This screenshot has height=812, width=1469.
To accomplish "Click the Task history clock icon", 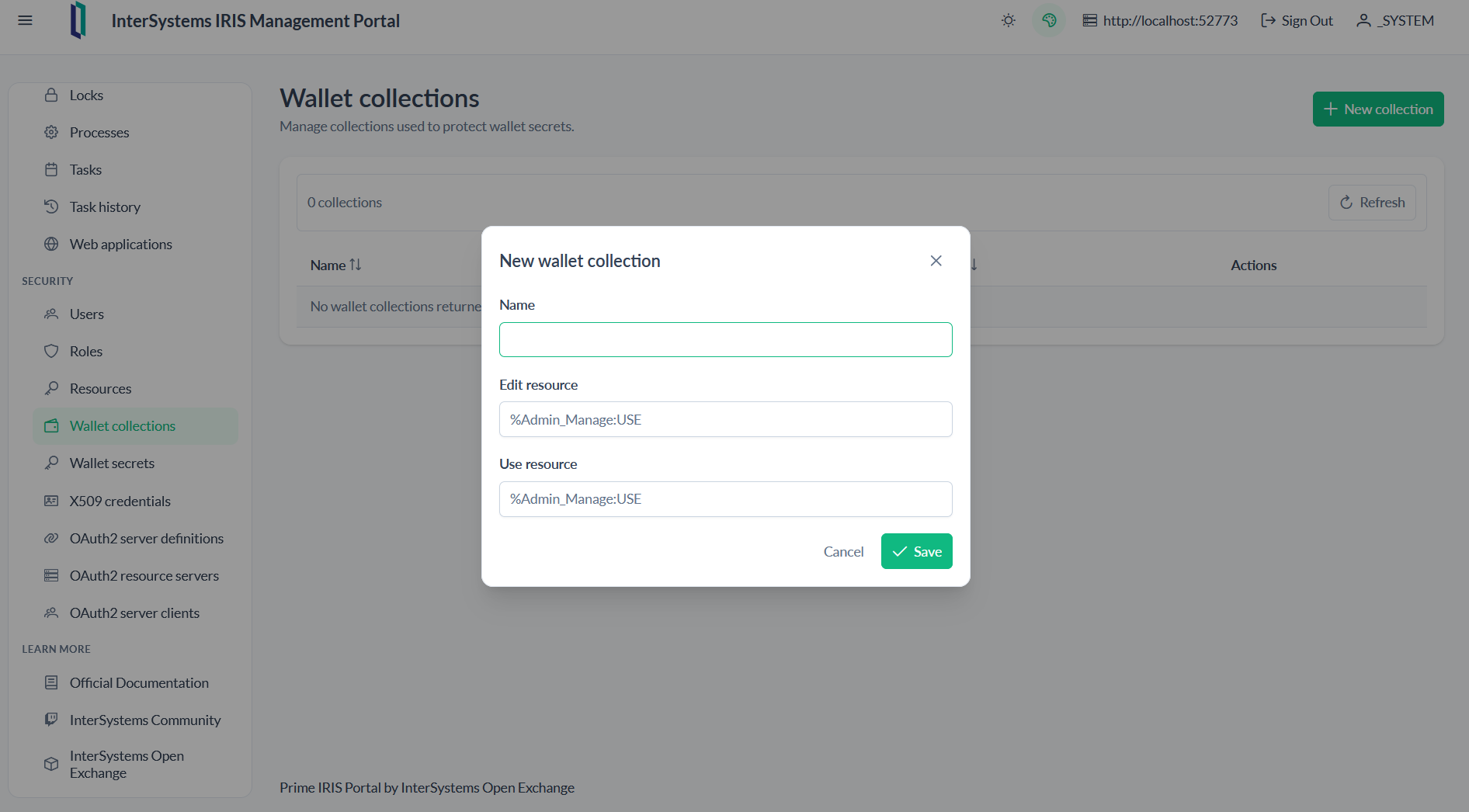I will (x=51, y=206).
